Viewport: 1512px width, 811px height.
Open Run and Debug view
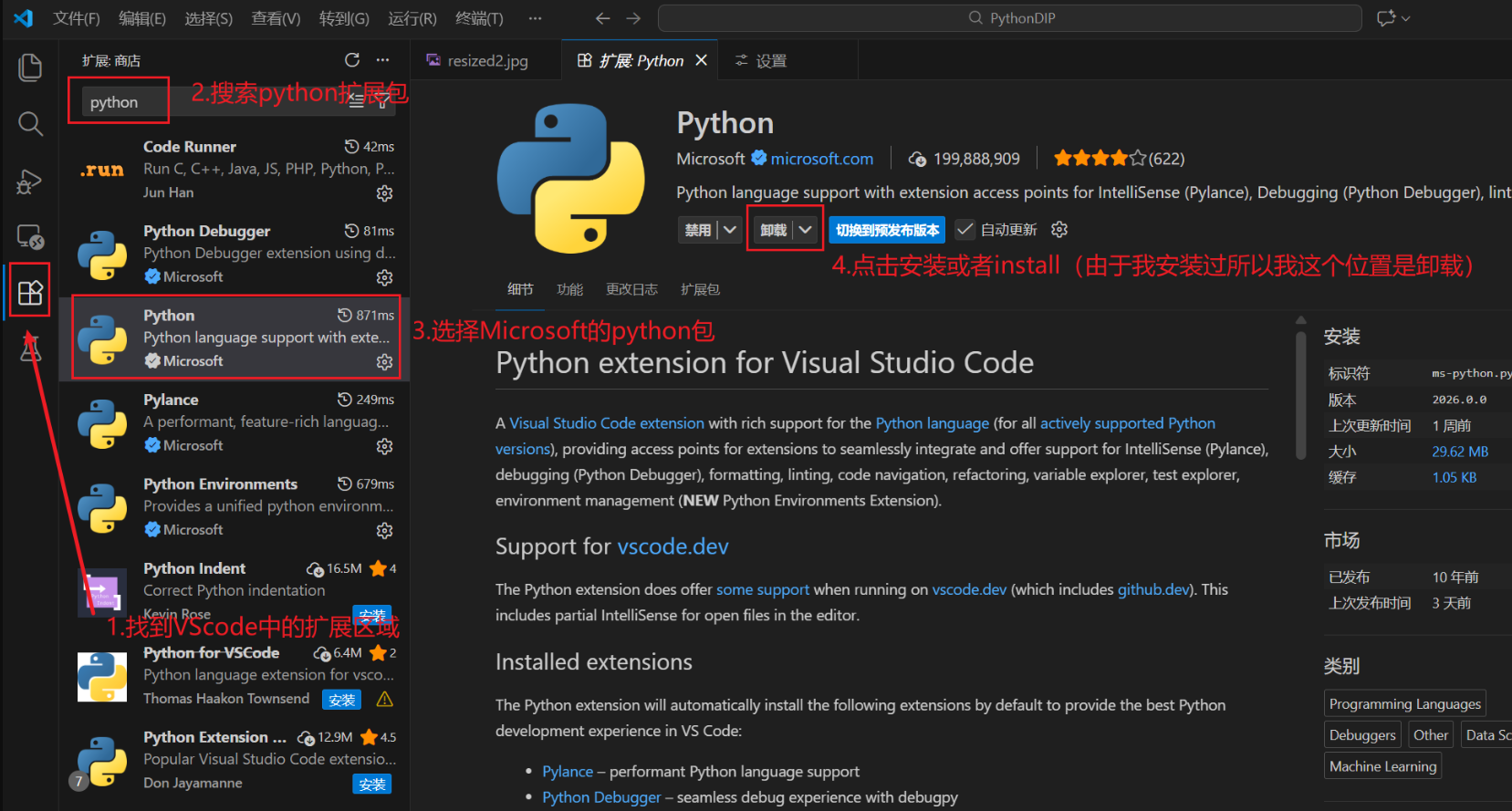pos(30,181)
